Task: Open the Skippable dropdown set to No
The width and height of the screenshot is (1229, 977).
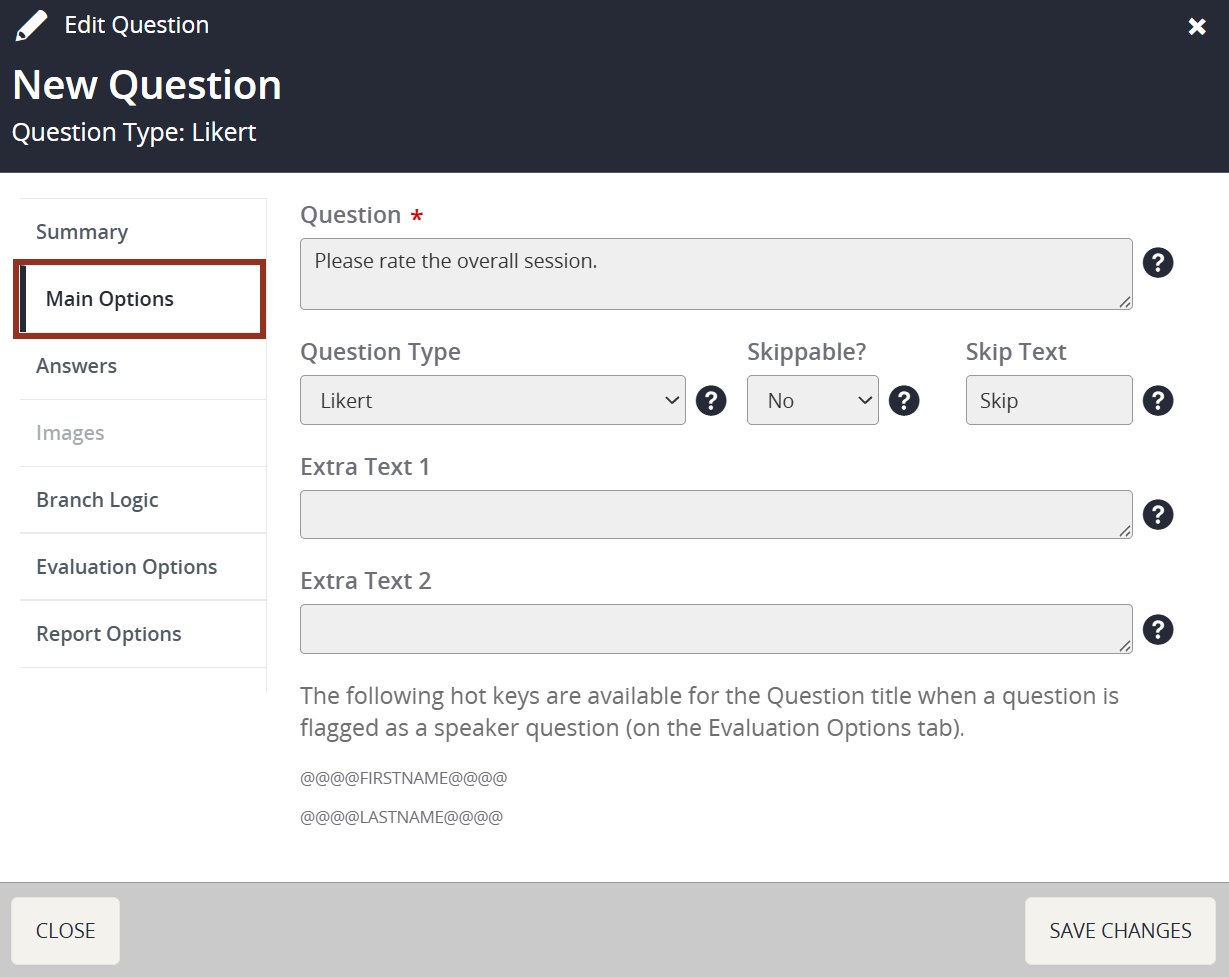Action: click(x=813, y=400)
